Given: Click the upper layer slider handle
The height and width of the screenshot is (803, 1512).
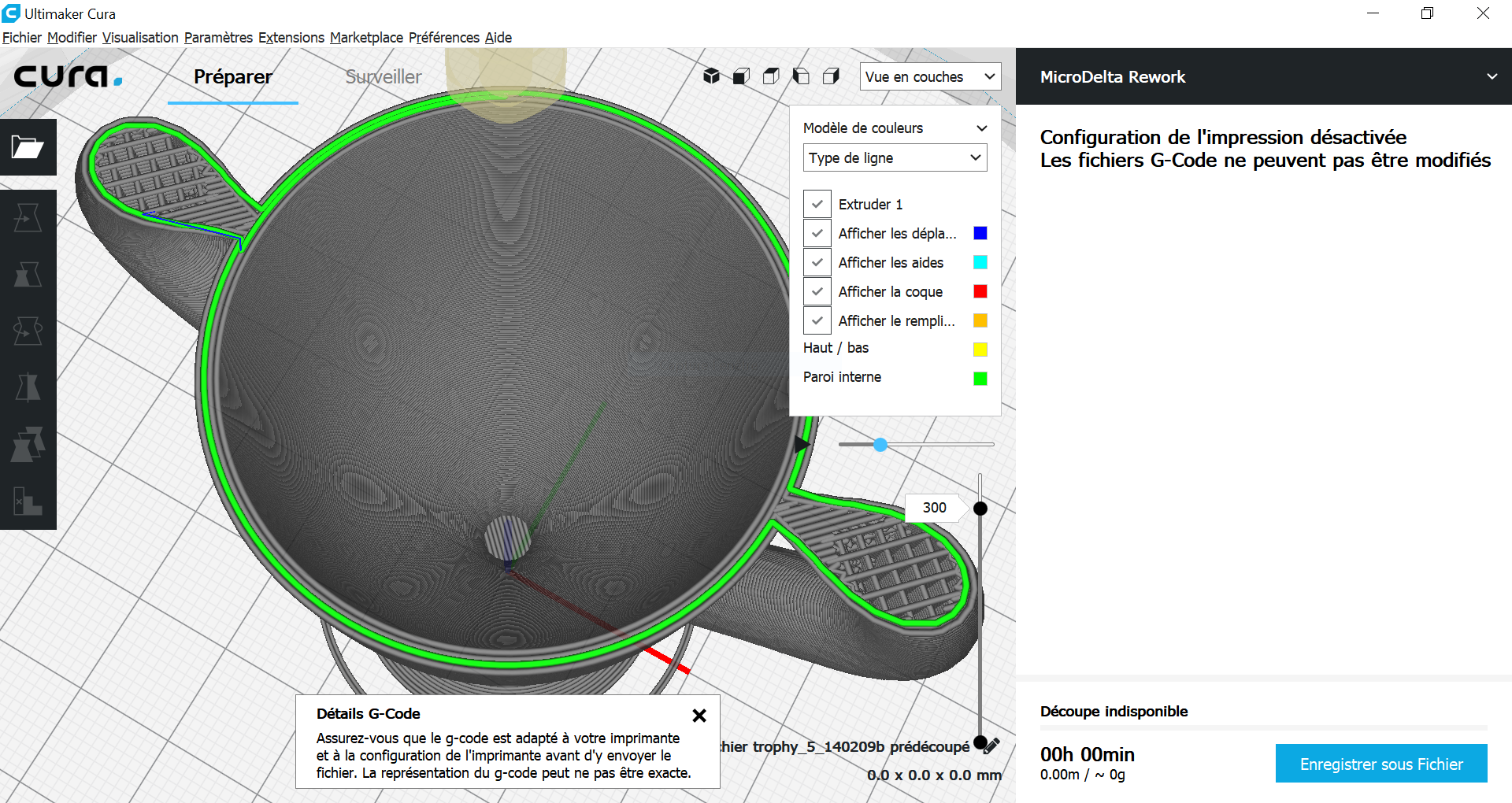Looking at the screenshot, I should click(980, 509).
